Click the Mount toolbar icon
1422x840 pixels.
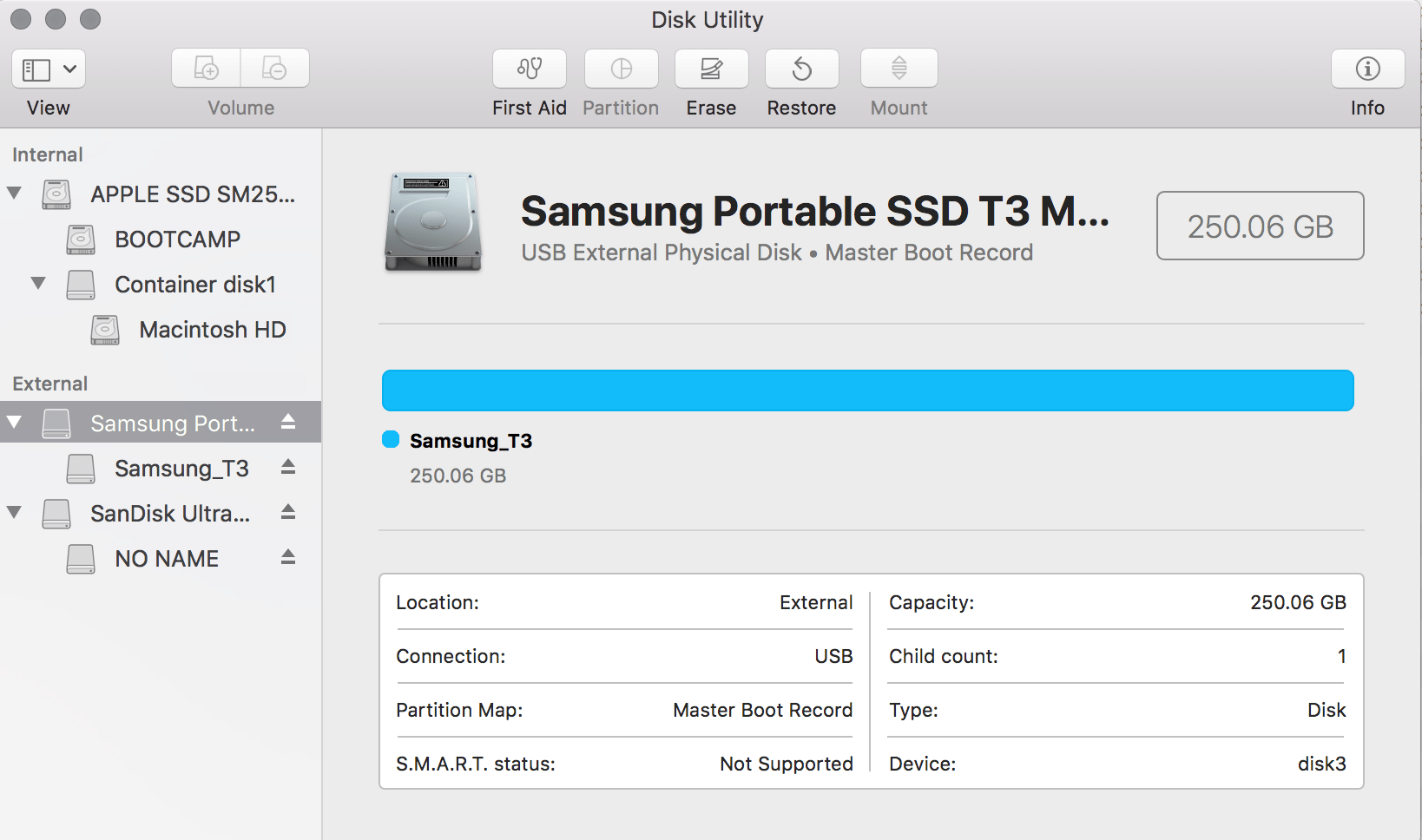[x=898, y=69]
